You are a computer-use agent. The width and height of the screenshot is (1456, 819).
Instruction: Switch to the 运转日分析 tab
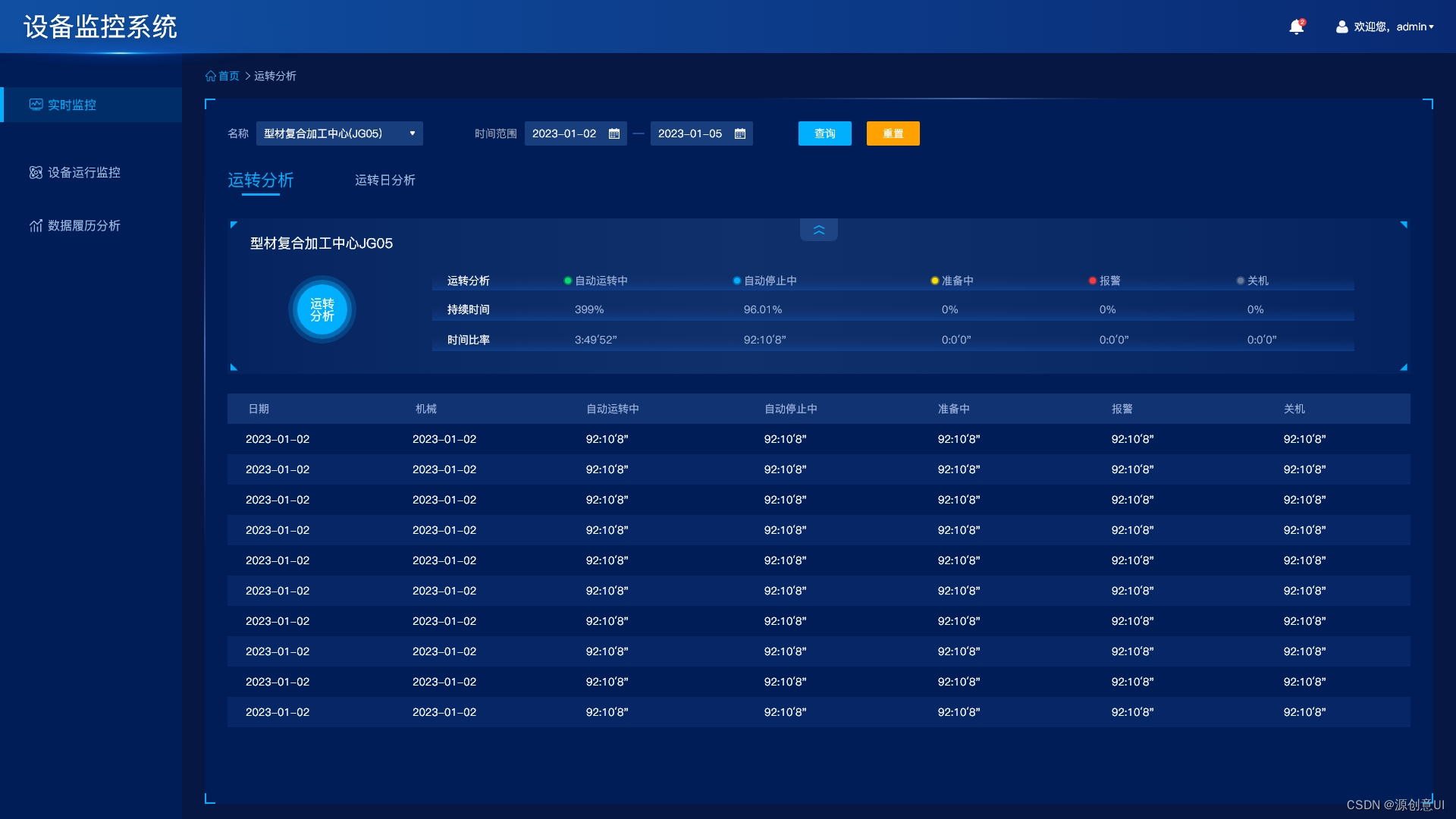(x=384, y=180)
